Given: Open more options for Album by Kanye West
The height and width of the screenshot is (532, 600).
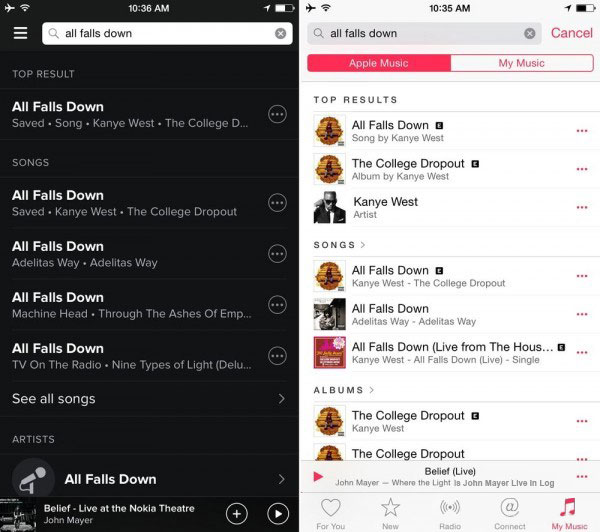Looking at the screenshot, I should [582, 169].
